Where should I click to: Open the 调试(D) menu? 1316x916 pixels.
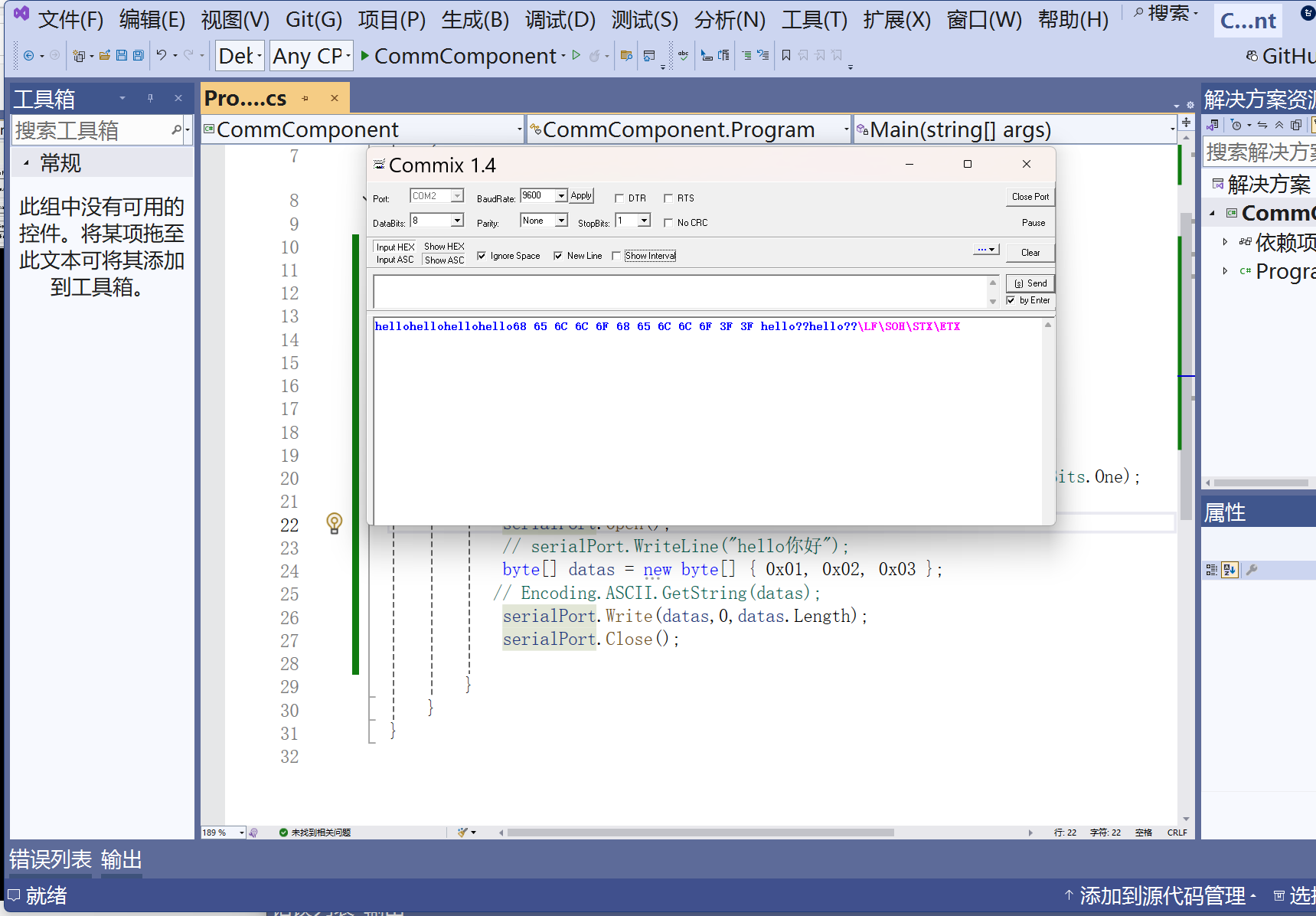pyautogui.click(x=560, y=19)
